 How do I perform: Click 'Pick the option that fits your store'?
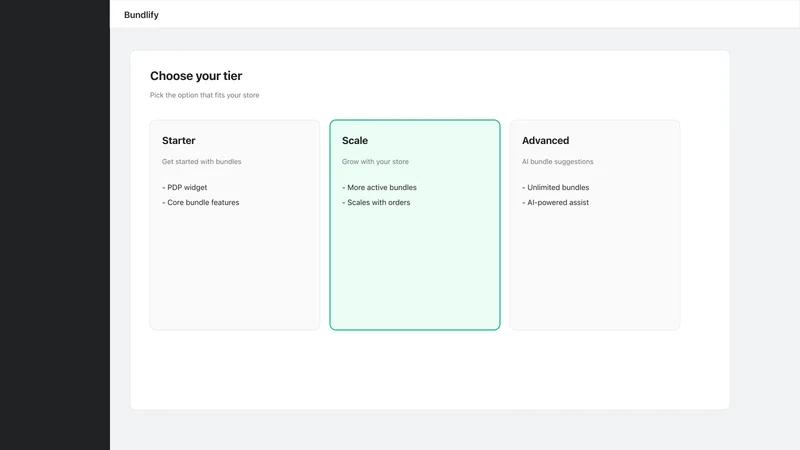[205, 95]
